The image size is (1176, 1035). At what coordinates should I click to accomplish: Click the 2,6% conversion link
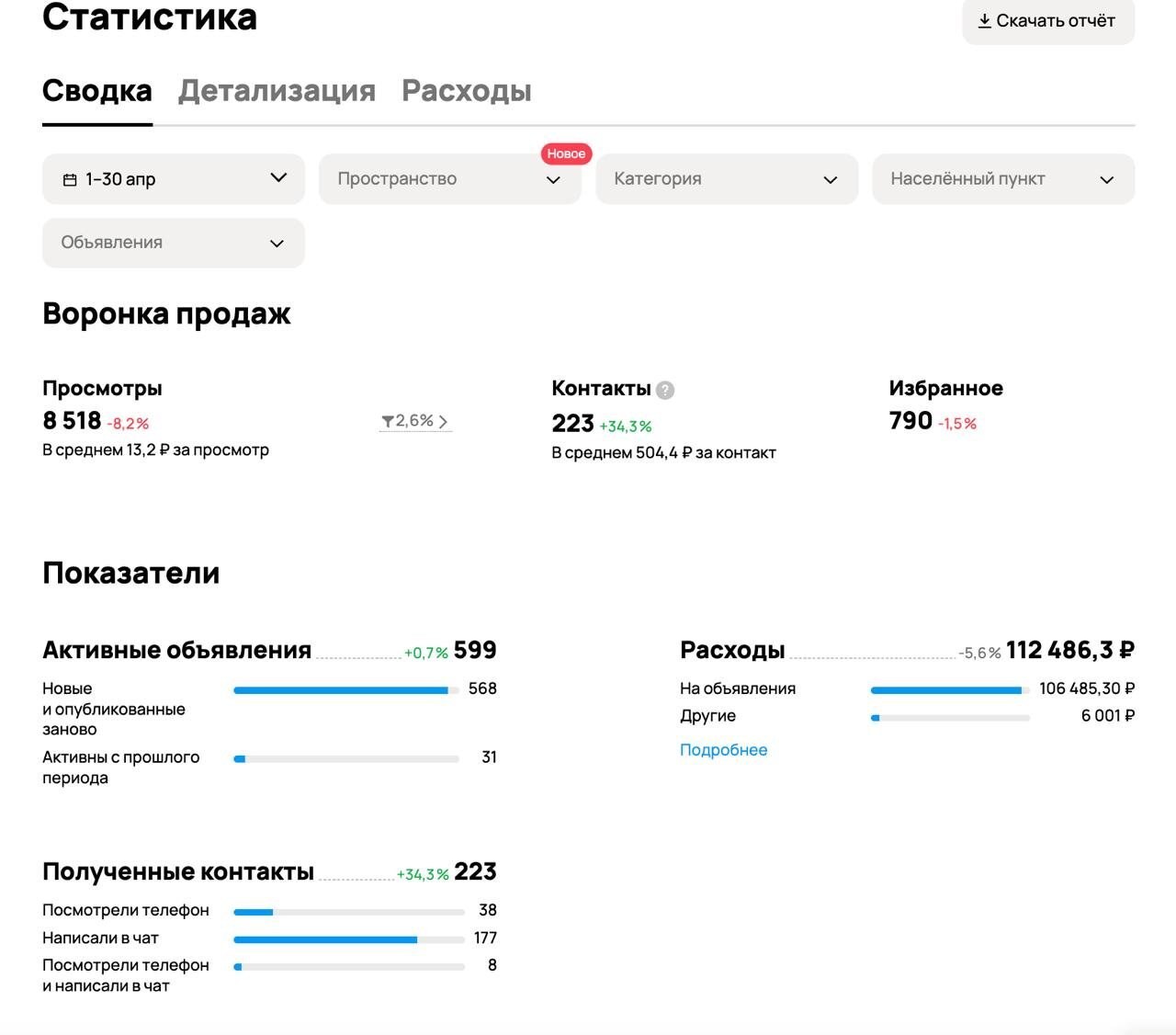point(416,421)
